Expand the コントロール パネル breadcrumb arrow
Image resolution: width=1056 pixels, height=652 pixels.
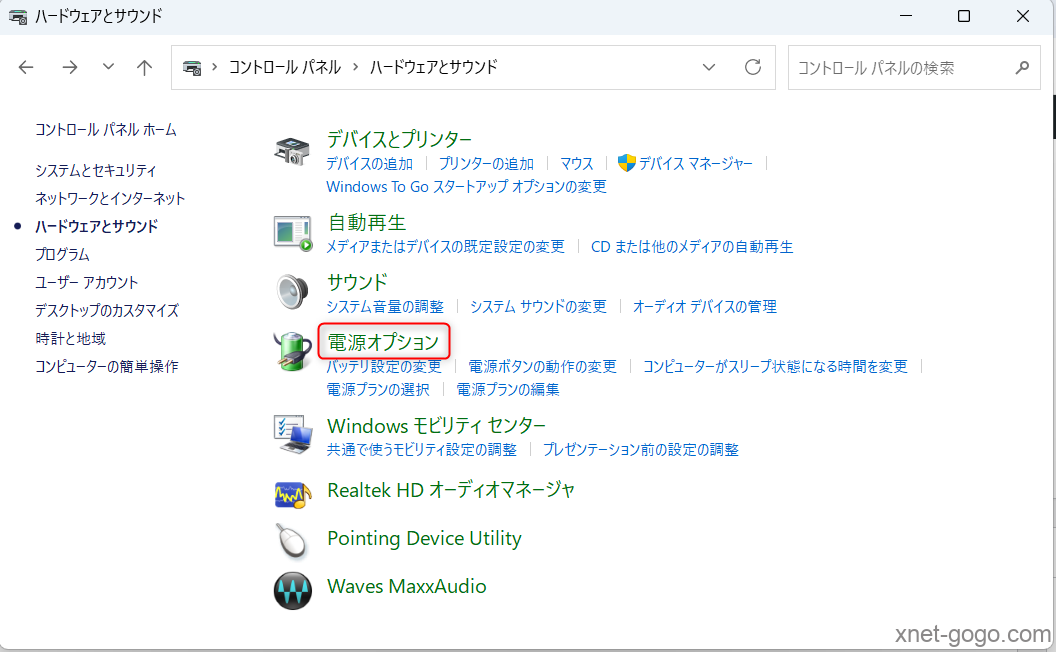[x=353, y=68]
